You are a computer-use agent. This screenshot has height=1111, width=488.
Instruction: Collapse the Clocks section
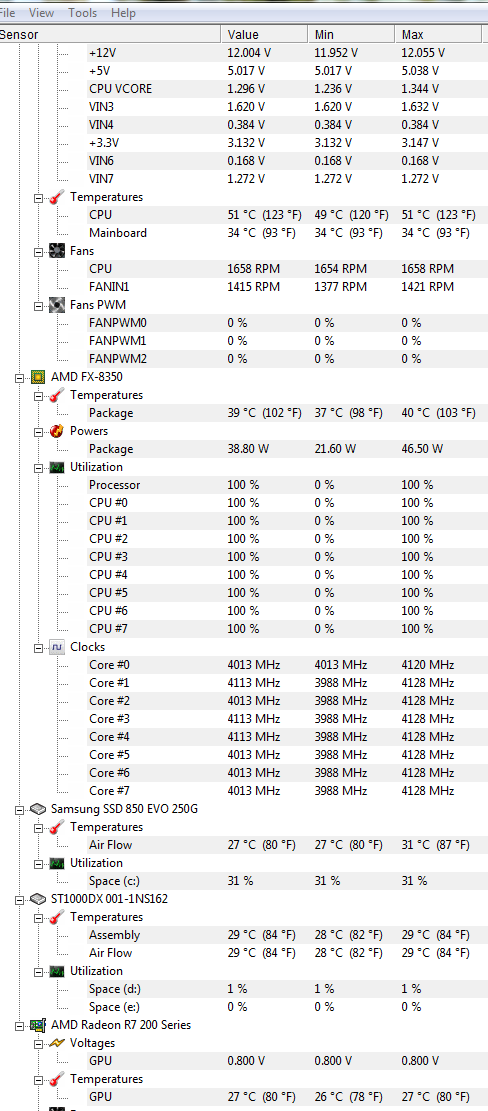(x=39, y=648)
